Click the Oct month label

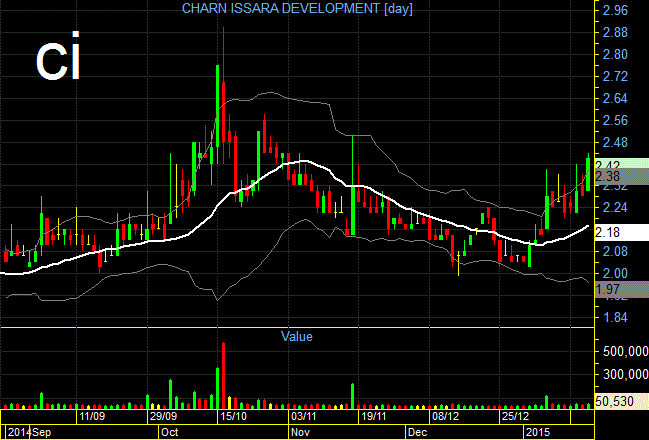pyautogui.click(x=170, y=433)
